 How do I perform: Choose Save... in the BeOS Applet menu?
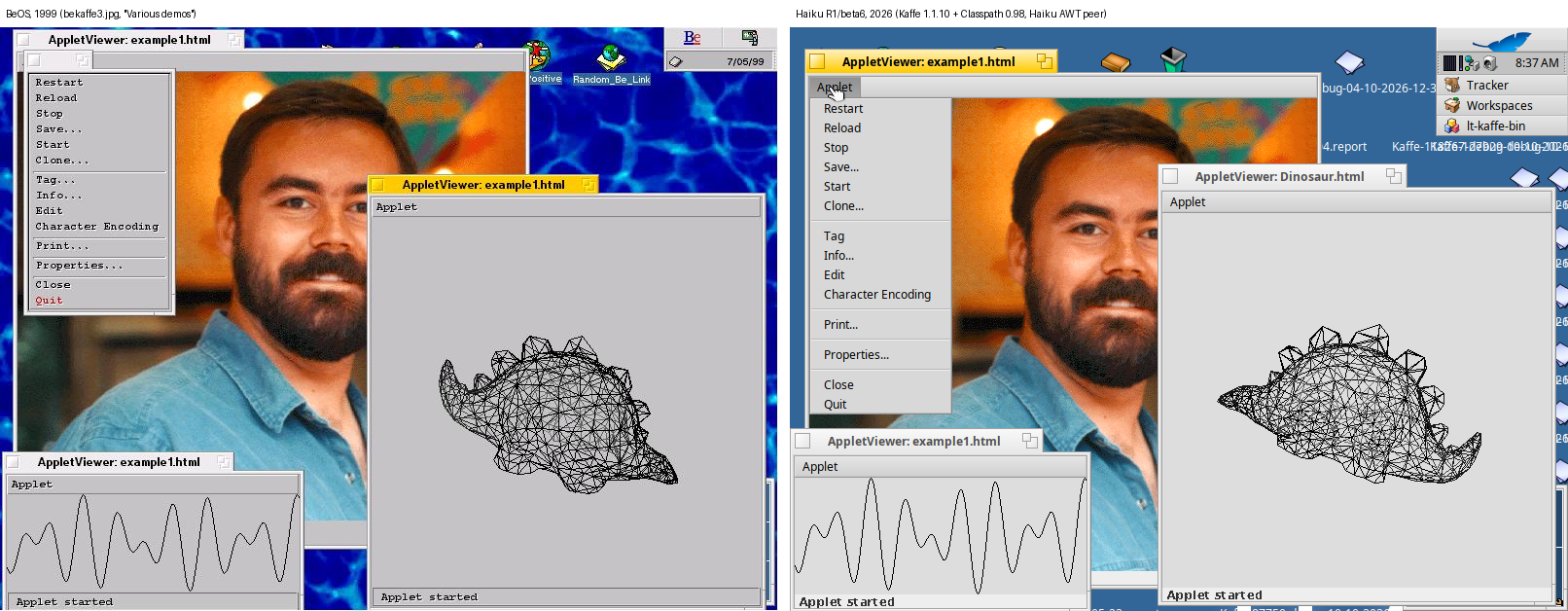[100, 129]
